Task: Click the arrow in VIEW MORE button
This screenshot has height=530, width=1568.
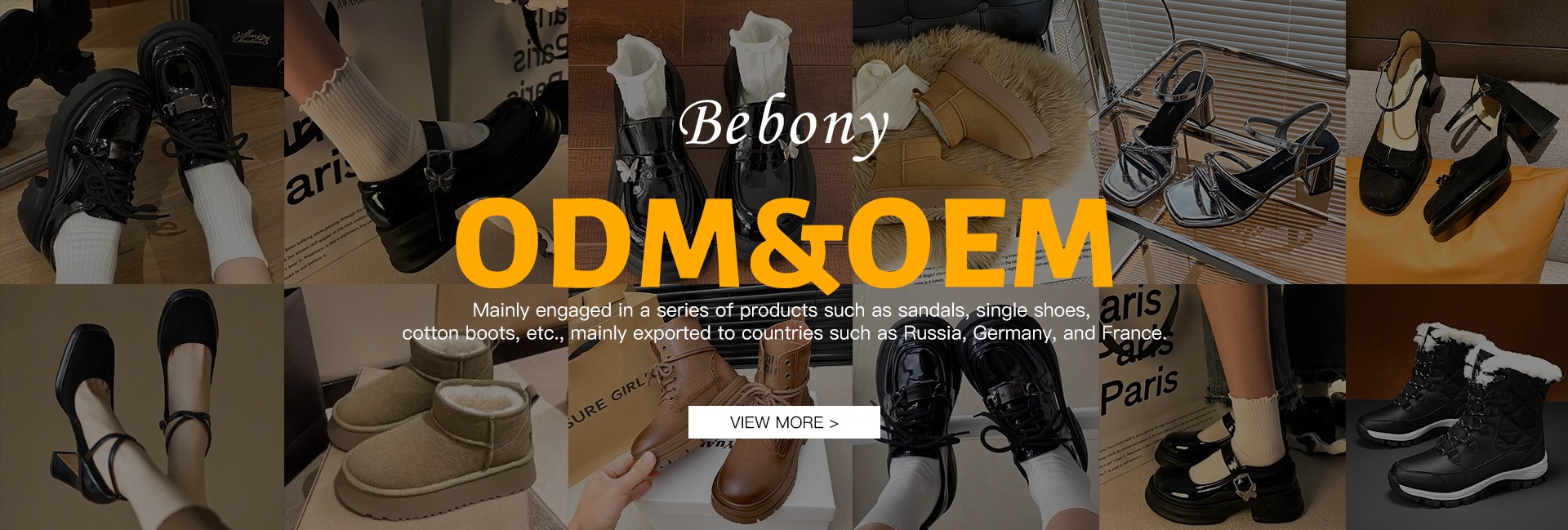Action: (834, 423)
